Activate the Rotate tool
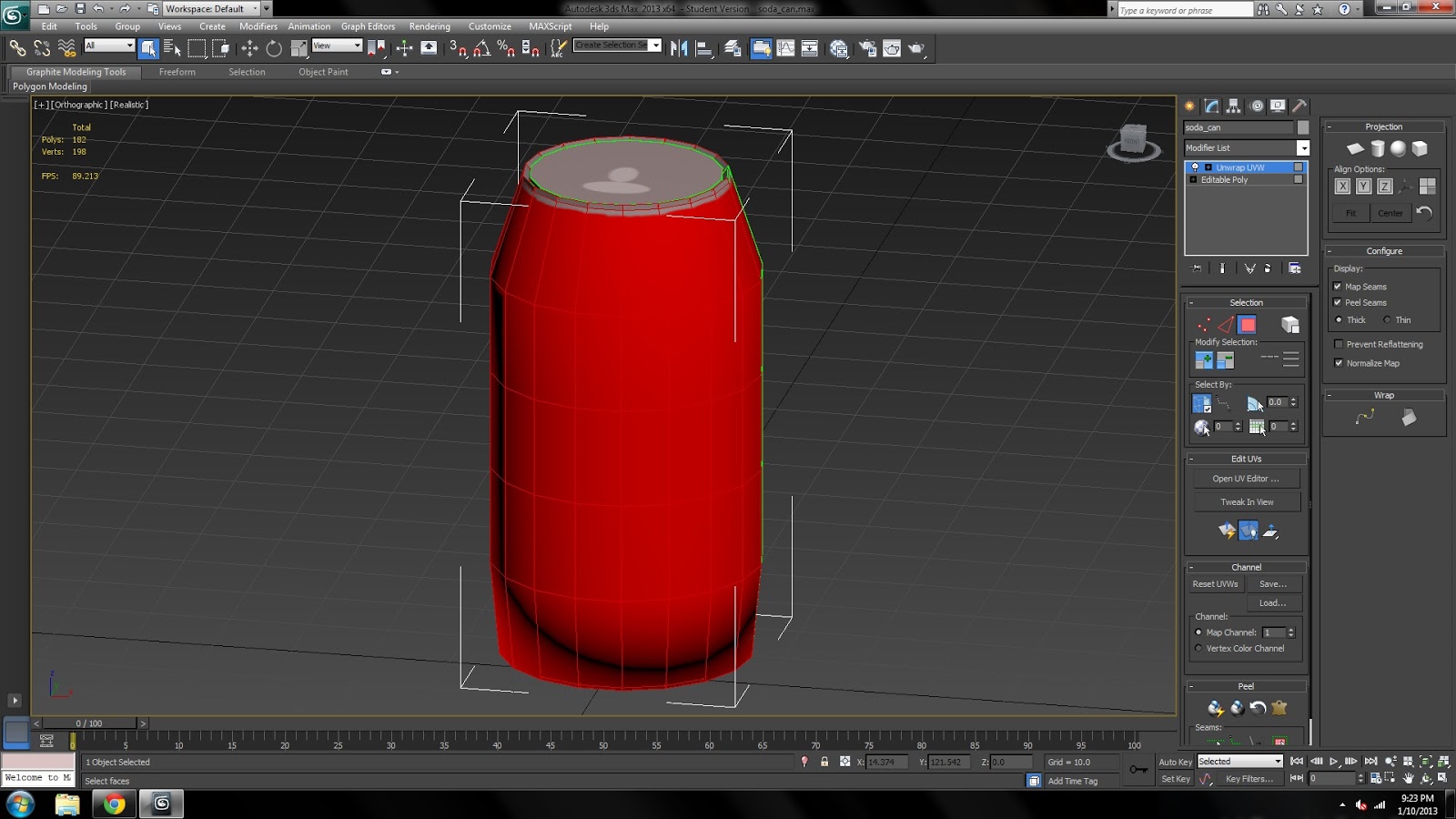 (273, 47)
